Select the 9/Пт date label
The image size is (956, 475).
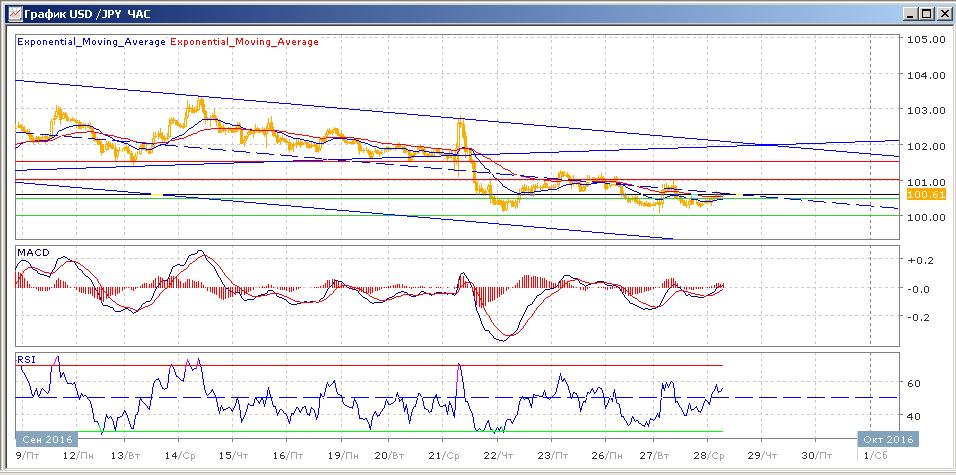[28, 455]
